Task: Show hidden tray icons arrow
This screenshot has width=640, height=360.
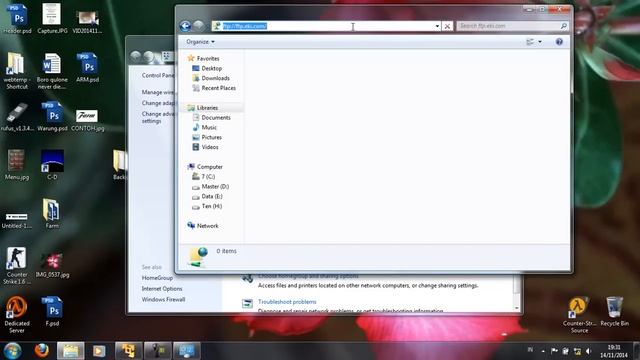Action: click(543, 351)
